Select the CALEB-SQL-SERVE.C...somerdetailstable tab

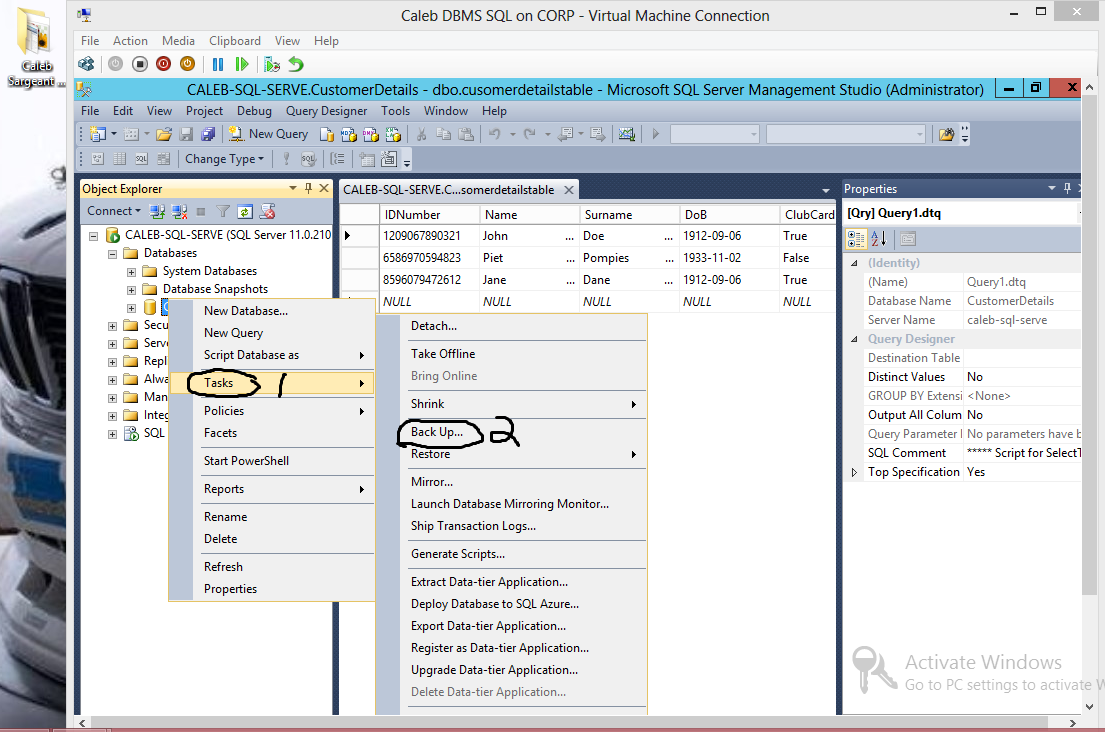[449, 190]
